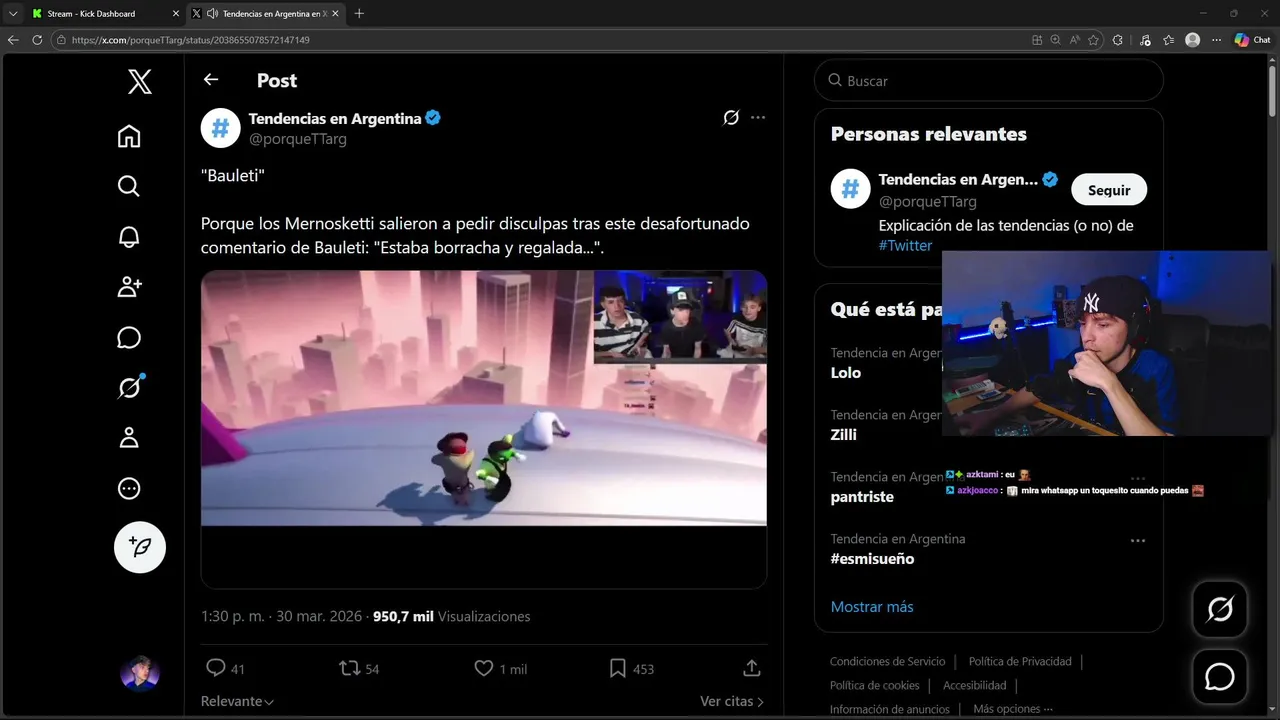Screen dimensions: 1280x720
Task: Bookmark the Bauleti post
Action: click(x=618, y=668)
